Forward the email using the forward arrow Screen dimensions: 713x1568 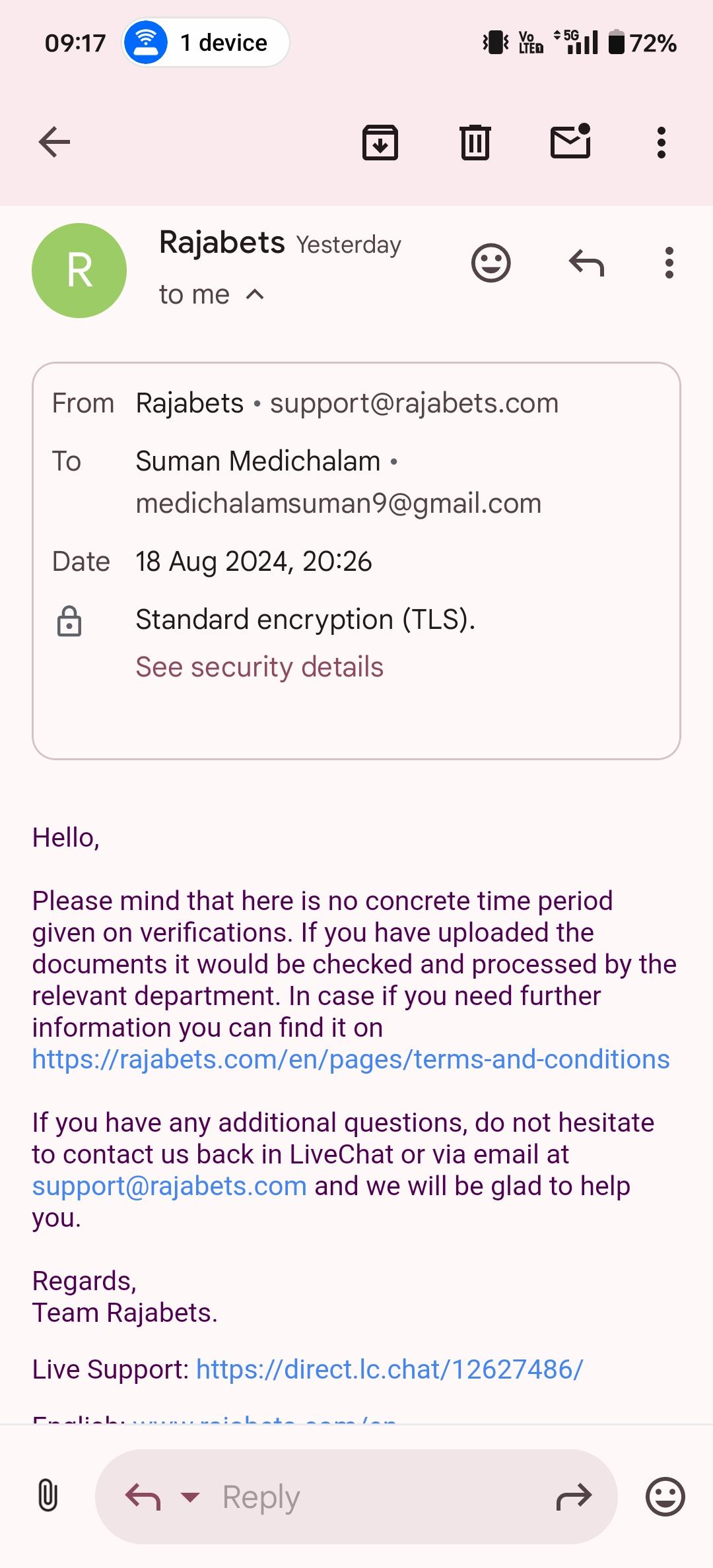coord(574,1497)
